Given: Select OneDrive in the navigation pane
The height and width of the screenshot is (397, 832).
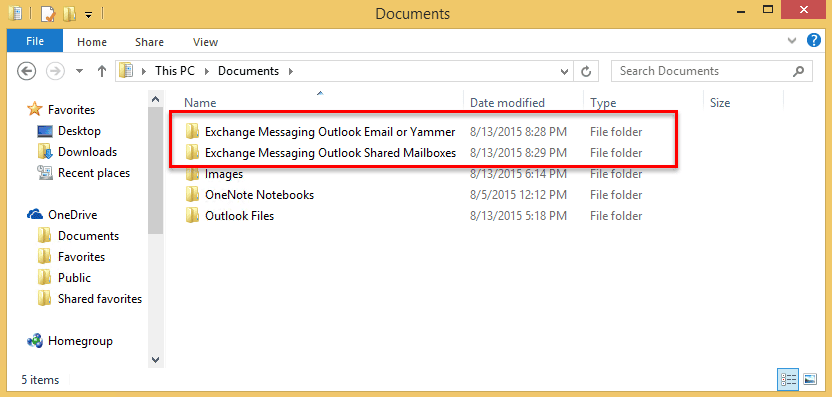Looking at the screenshot, I should click(x=72, y=215).
